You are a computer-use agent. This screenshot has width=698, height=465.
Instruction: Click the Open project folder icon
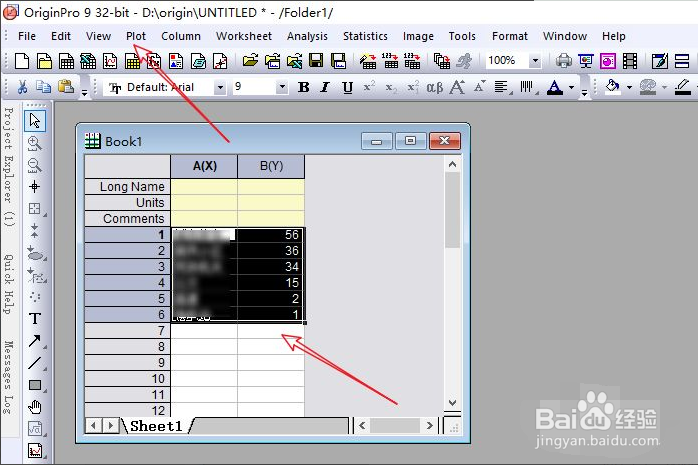[250, 61]
